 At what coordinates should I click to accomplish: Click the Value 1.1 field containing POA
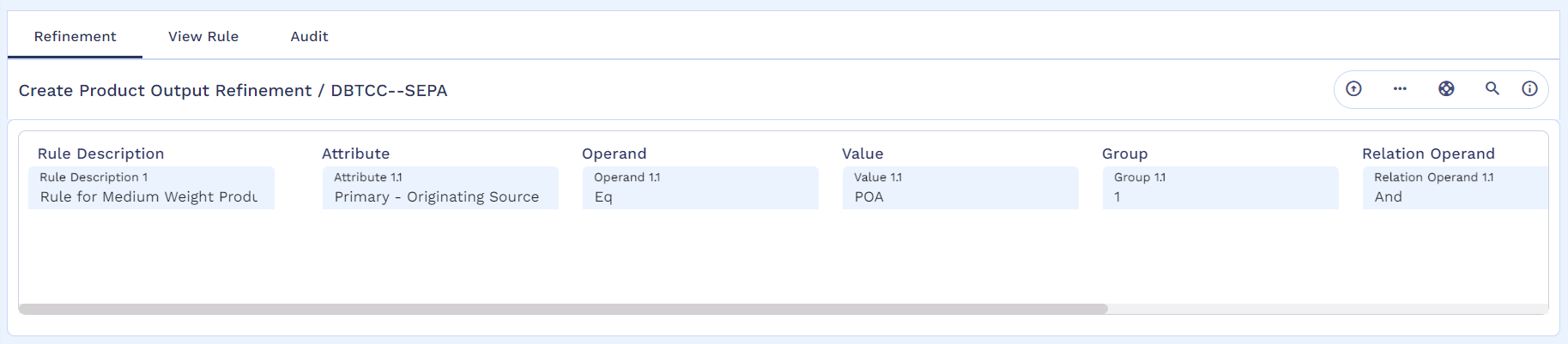point(960,188)
